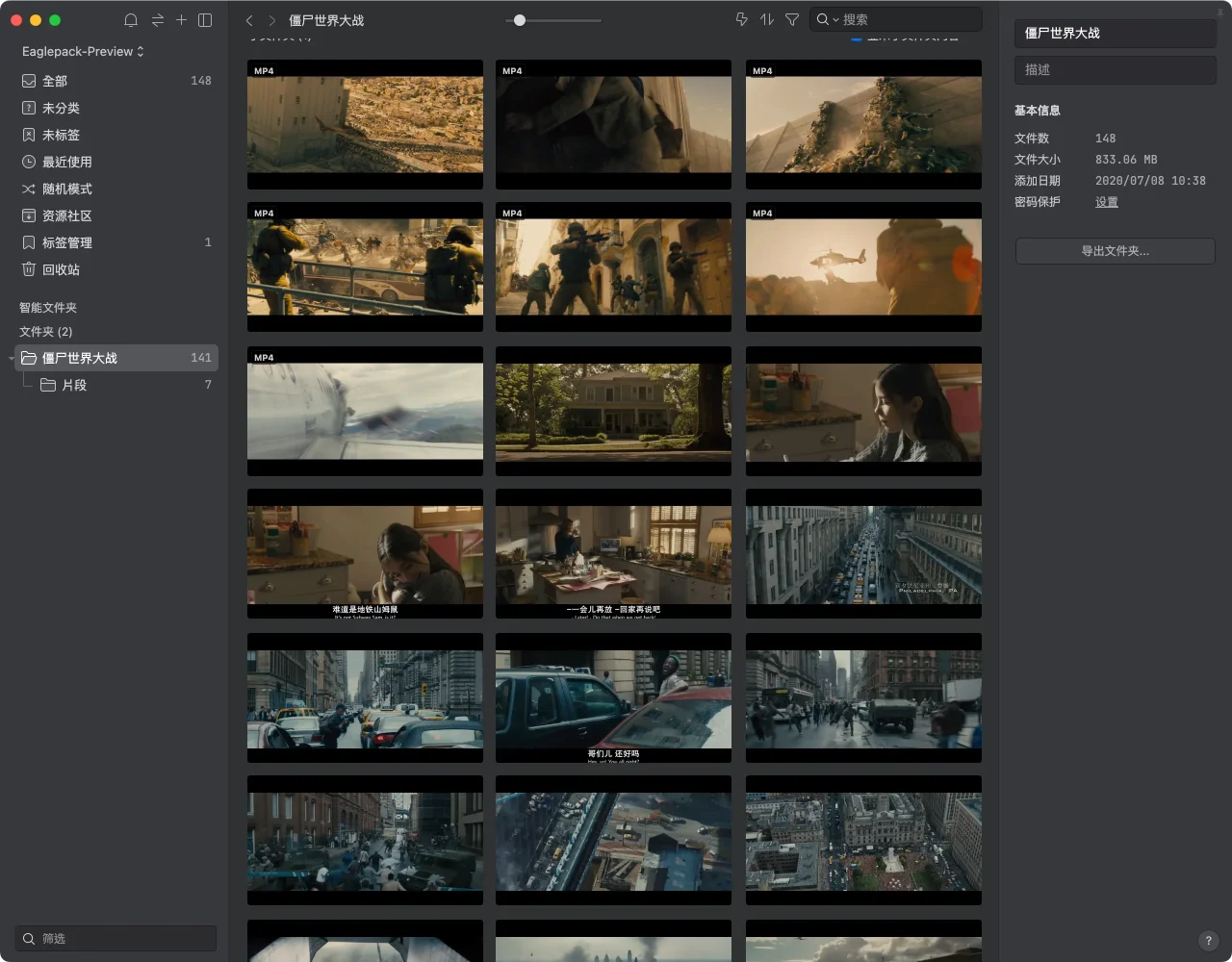Screen dimensions: 1232x962
Task: Click the 未分类 question mark icon
Action: (x=29, y=108)
